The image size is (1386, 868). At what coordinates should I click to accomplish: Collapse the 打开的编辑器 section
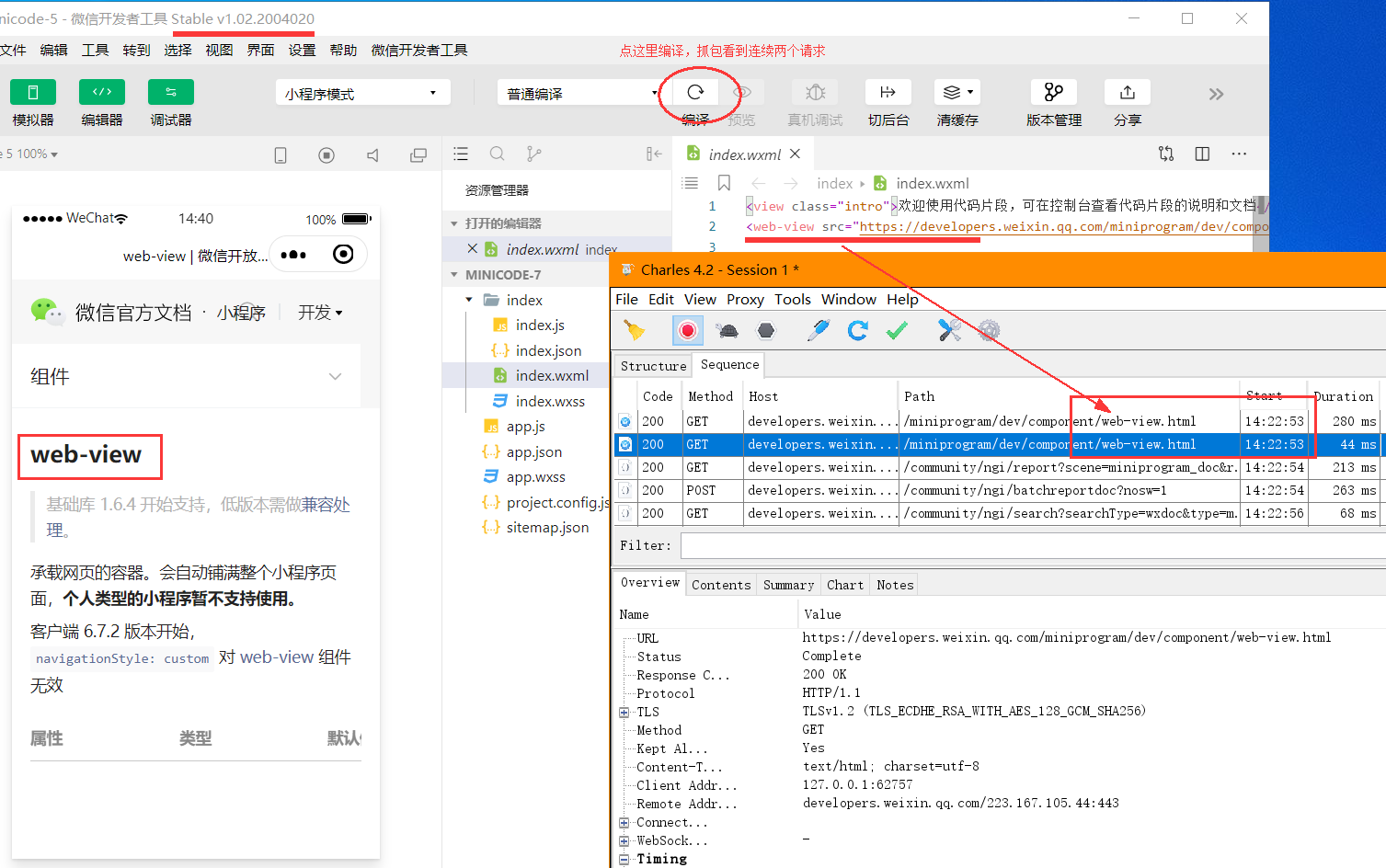pos(454,223)
